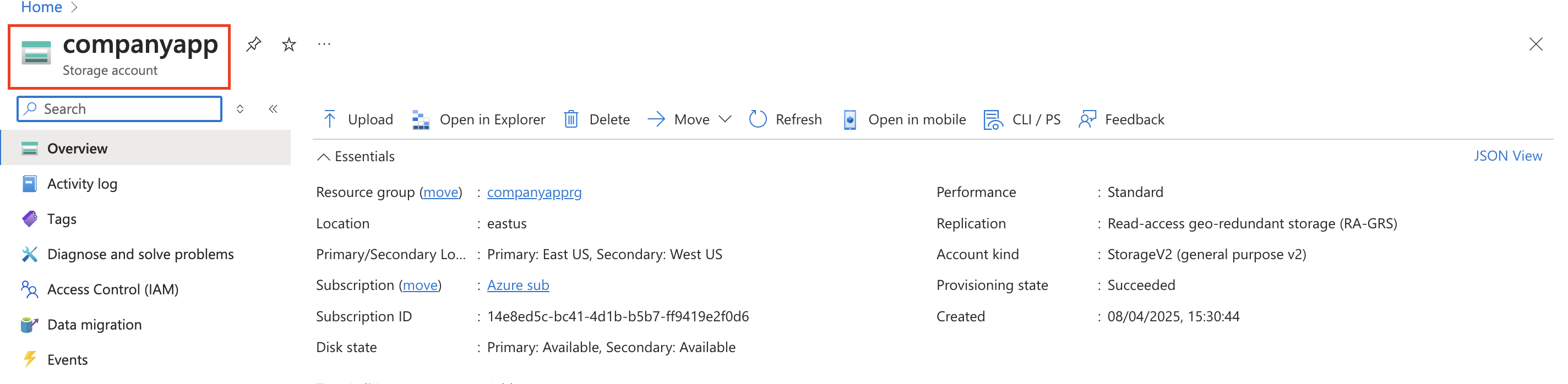Select the Subscription ID value 14e8ed5c-bc41-4d1b-b5b7-ff9419e2f0d6

[618, 316]
